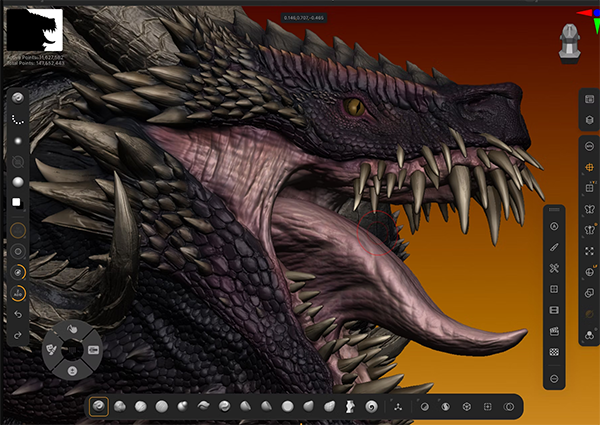
Task: Click the white and black color swatch
Action: click(x=18, y=203)
